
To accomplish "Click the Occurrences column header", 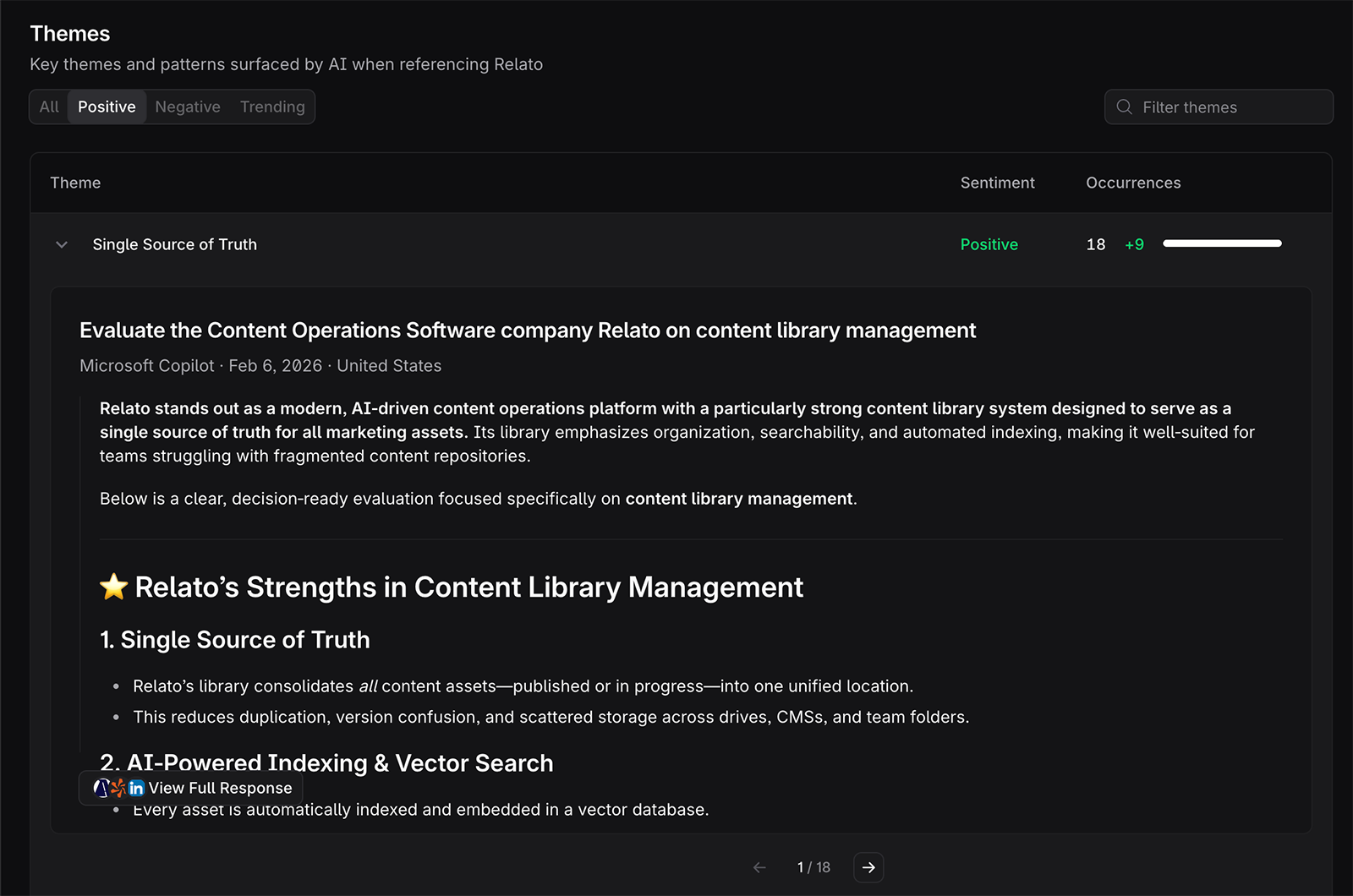I will [x=1133, y=183].
